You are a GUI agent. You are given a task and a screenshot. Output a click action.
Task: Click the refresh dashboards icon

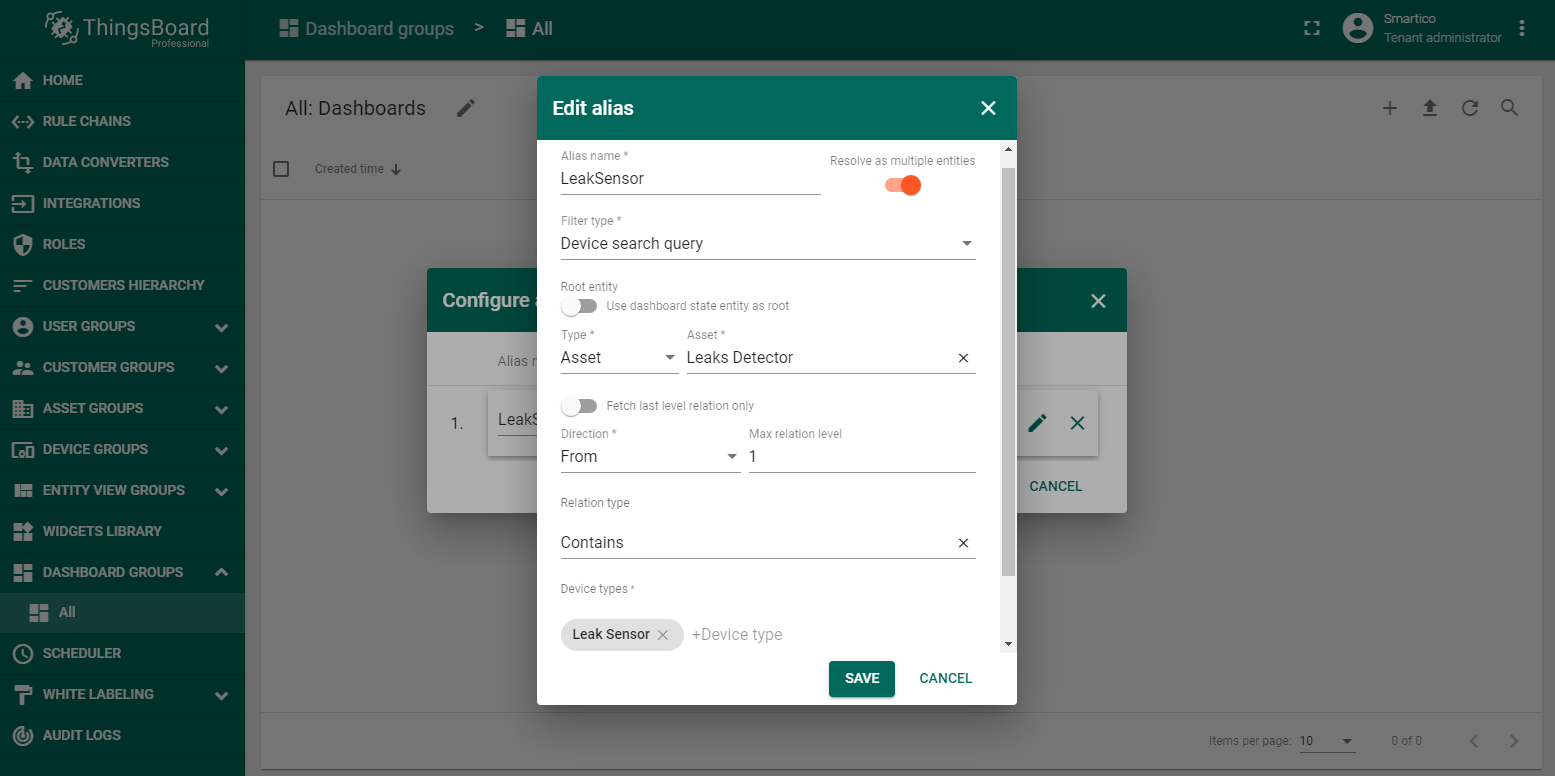(1469, 108)
